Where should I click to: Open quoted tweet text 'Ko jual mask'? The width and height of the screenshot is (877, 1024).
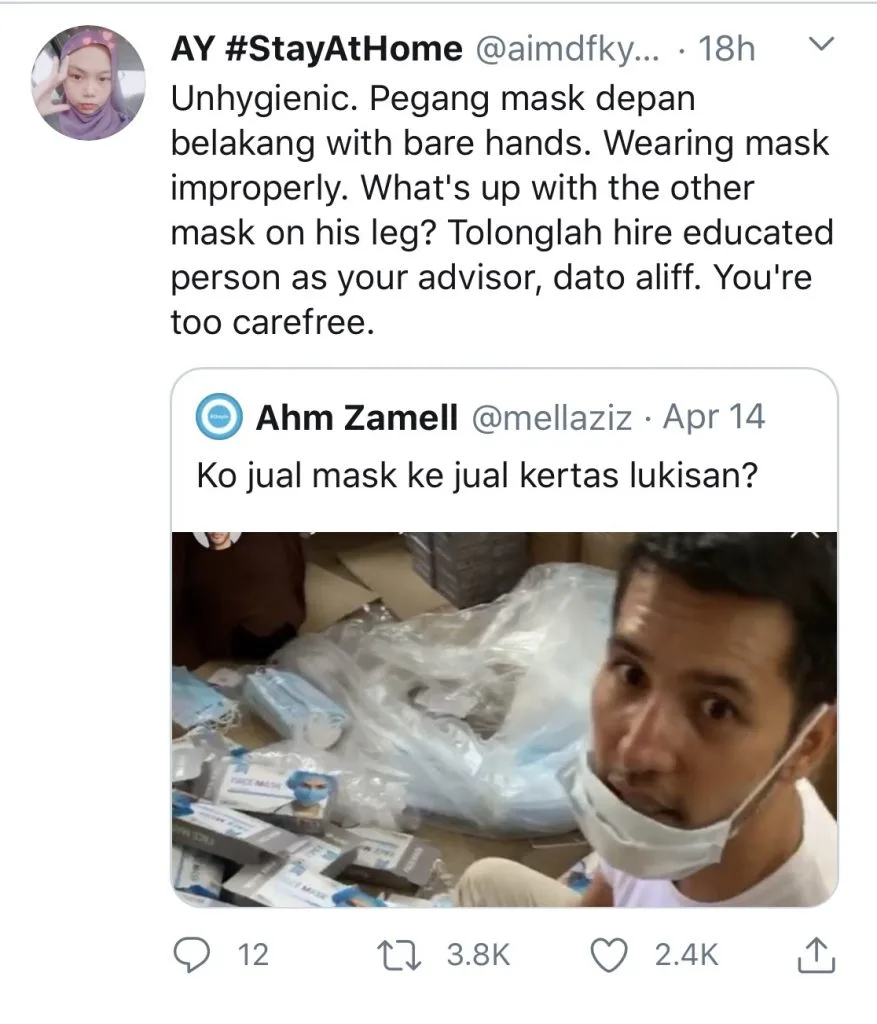coord(477,475)
